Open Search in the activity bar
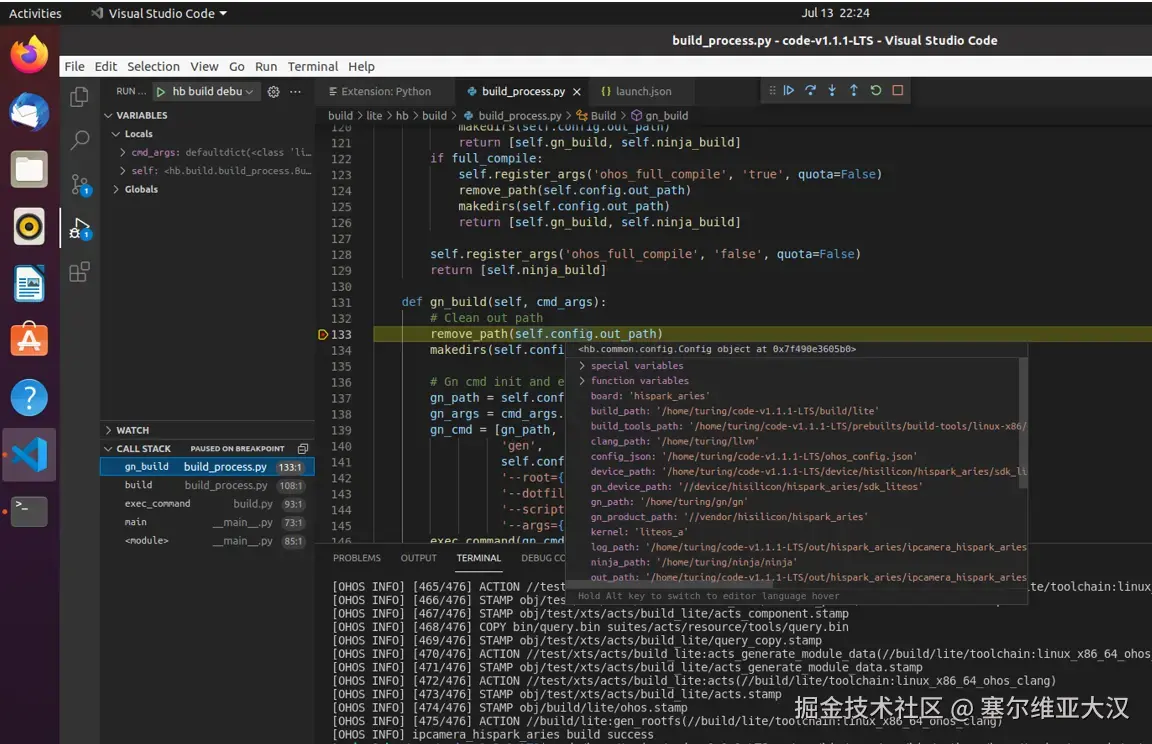 point(80,140)
